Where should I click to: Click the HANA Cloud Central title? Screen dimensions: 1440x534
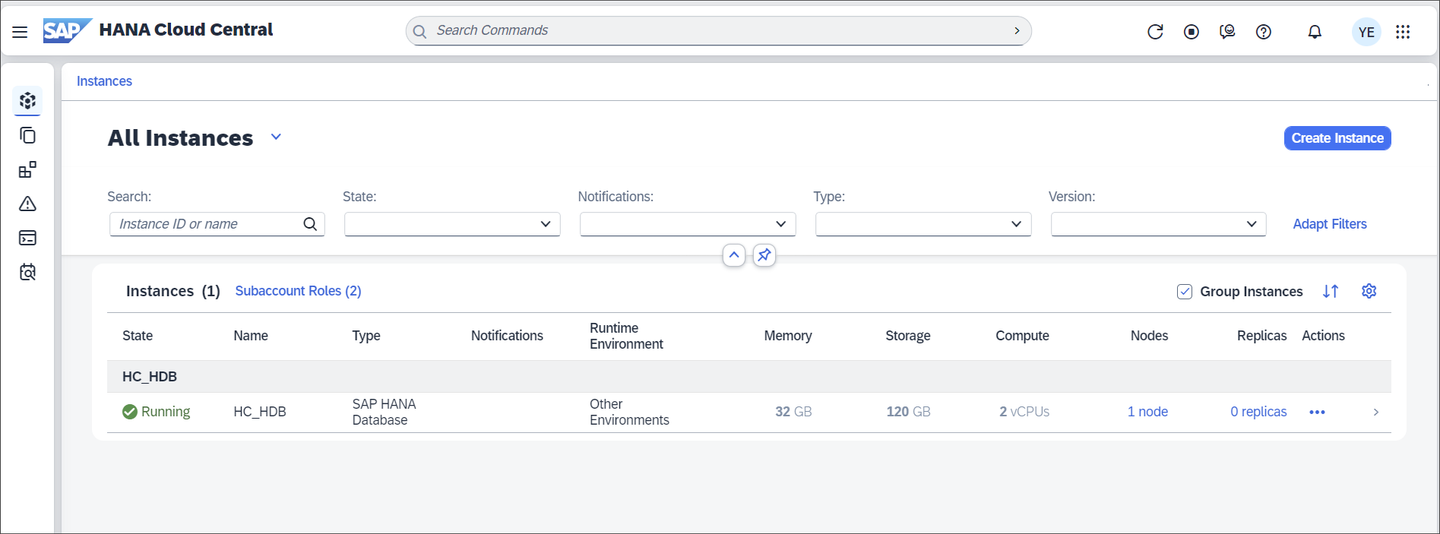(186, 30)
